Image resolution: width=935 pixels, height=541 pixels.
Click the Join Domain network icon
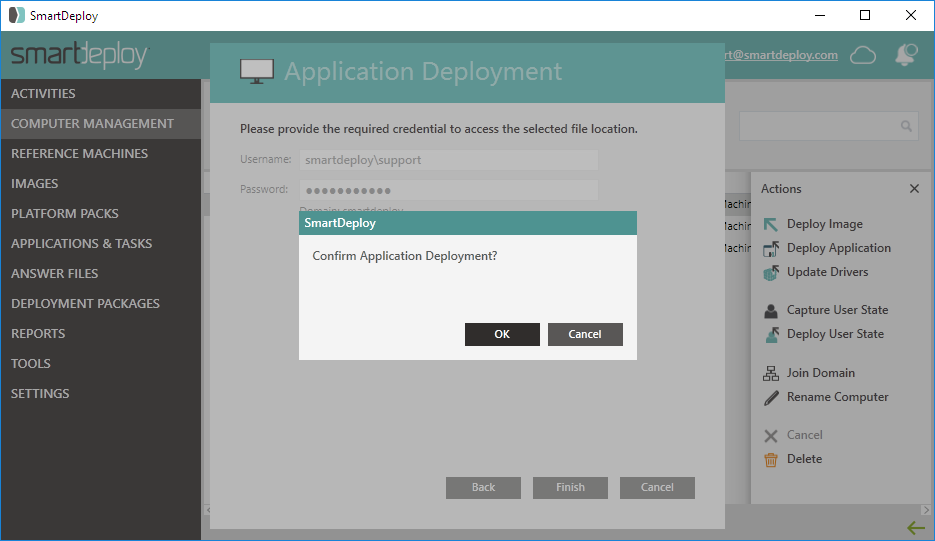[x=771, y=373]
